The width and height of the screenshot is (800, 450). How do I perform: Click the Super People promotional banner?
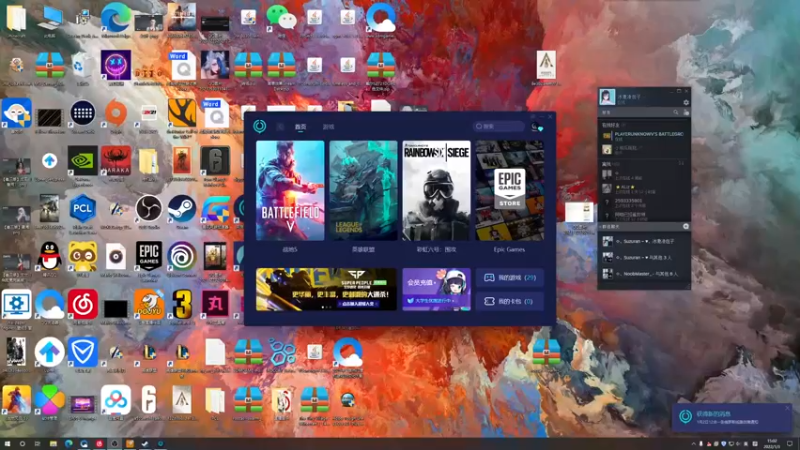(326, 289)
